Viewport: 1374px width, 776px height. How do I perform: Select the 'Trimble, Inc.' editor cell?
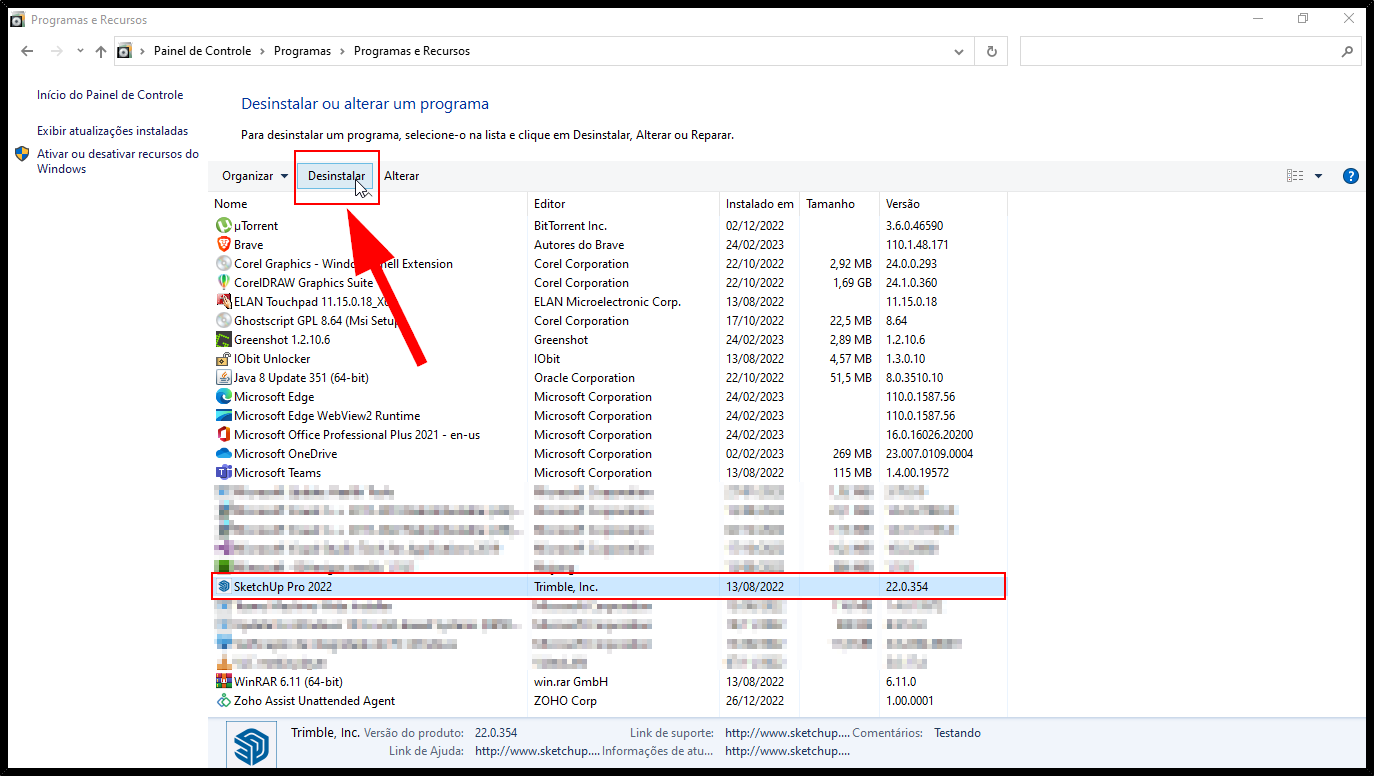[x=566, y=587]
